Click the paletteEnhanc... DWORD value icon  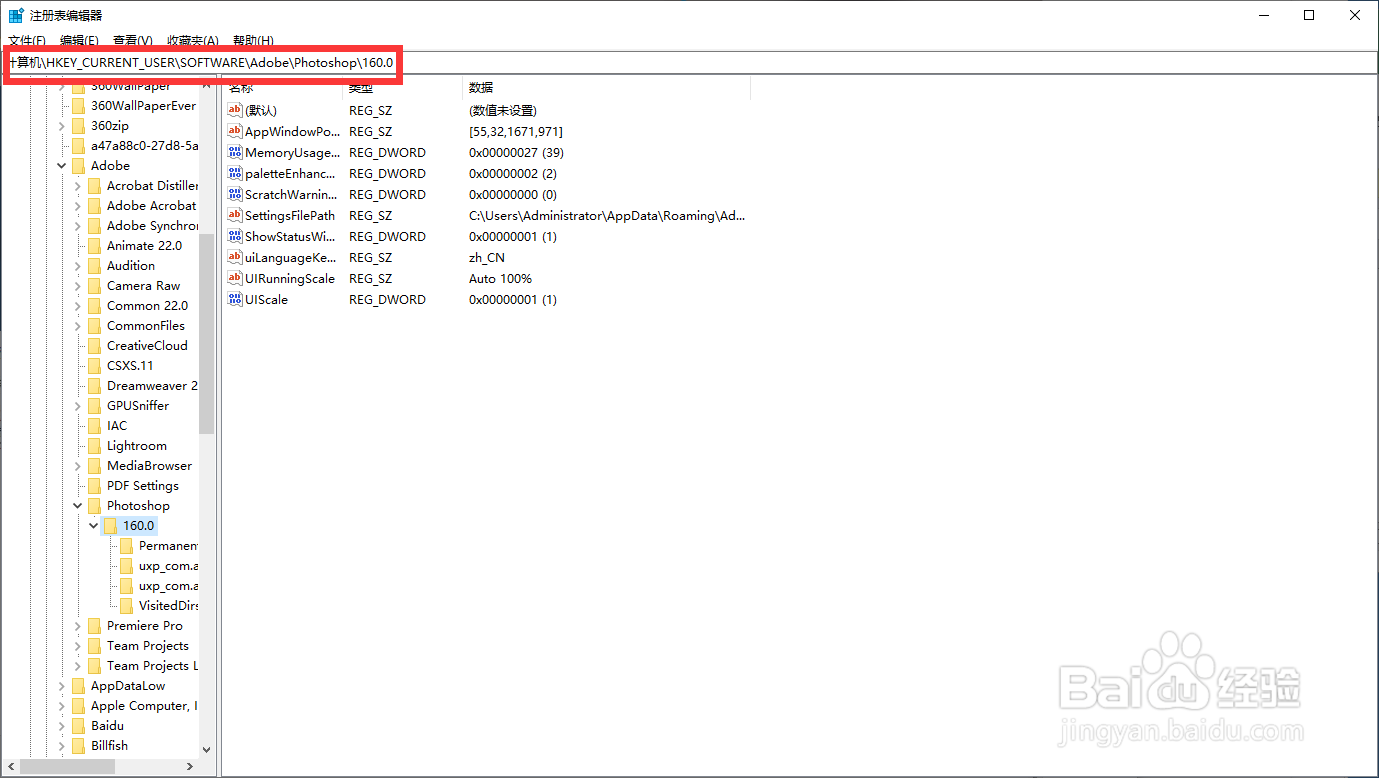235,174
